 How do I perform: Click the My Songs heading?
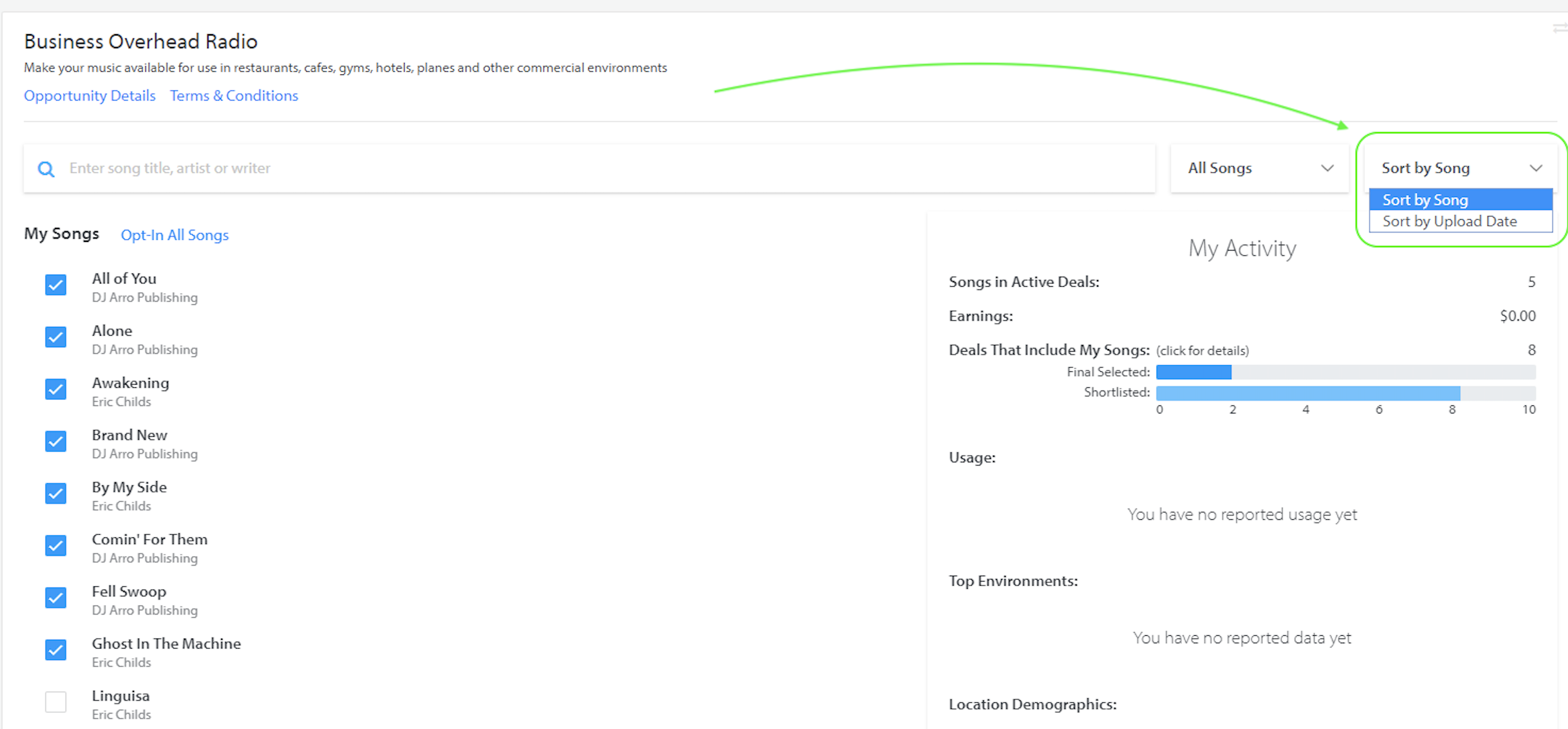point(62,234)
